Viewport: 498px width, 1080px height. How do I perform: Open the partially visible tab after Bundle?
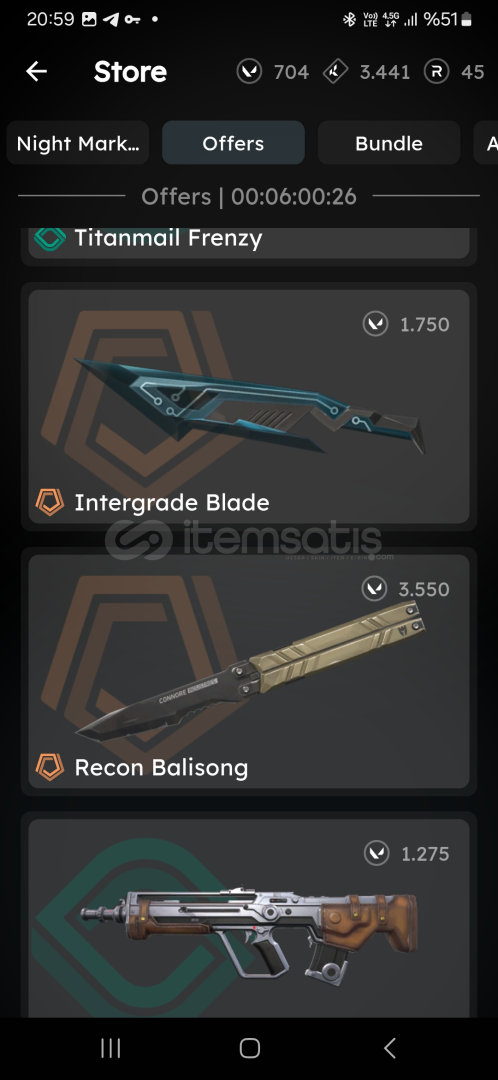(486, 143)
